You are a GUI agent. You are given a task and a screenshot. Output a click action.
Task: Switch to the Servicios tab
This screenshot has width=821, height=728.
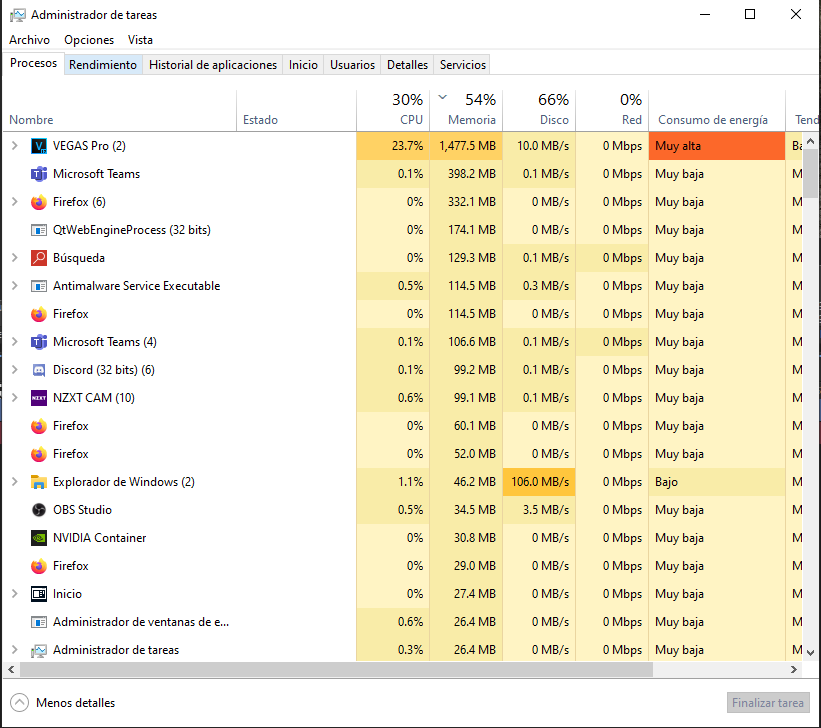[463, 65]
